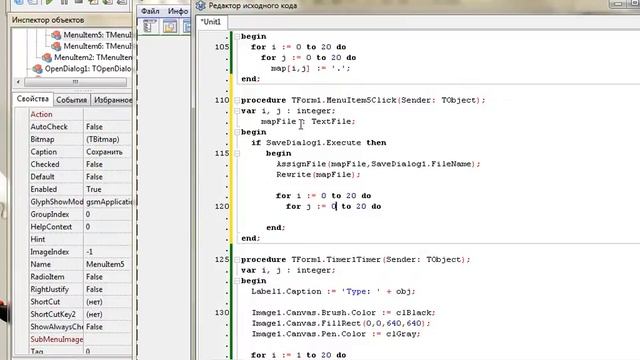Click the GroupIndex value field
This screenshot has height=360, width=640.
pyautogui.click(x=108, y=214)
